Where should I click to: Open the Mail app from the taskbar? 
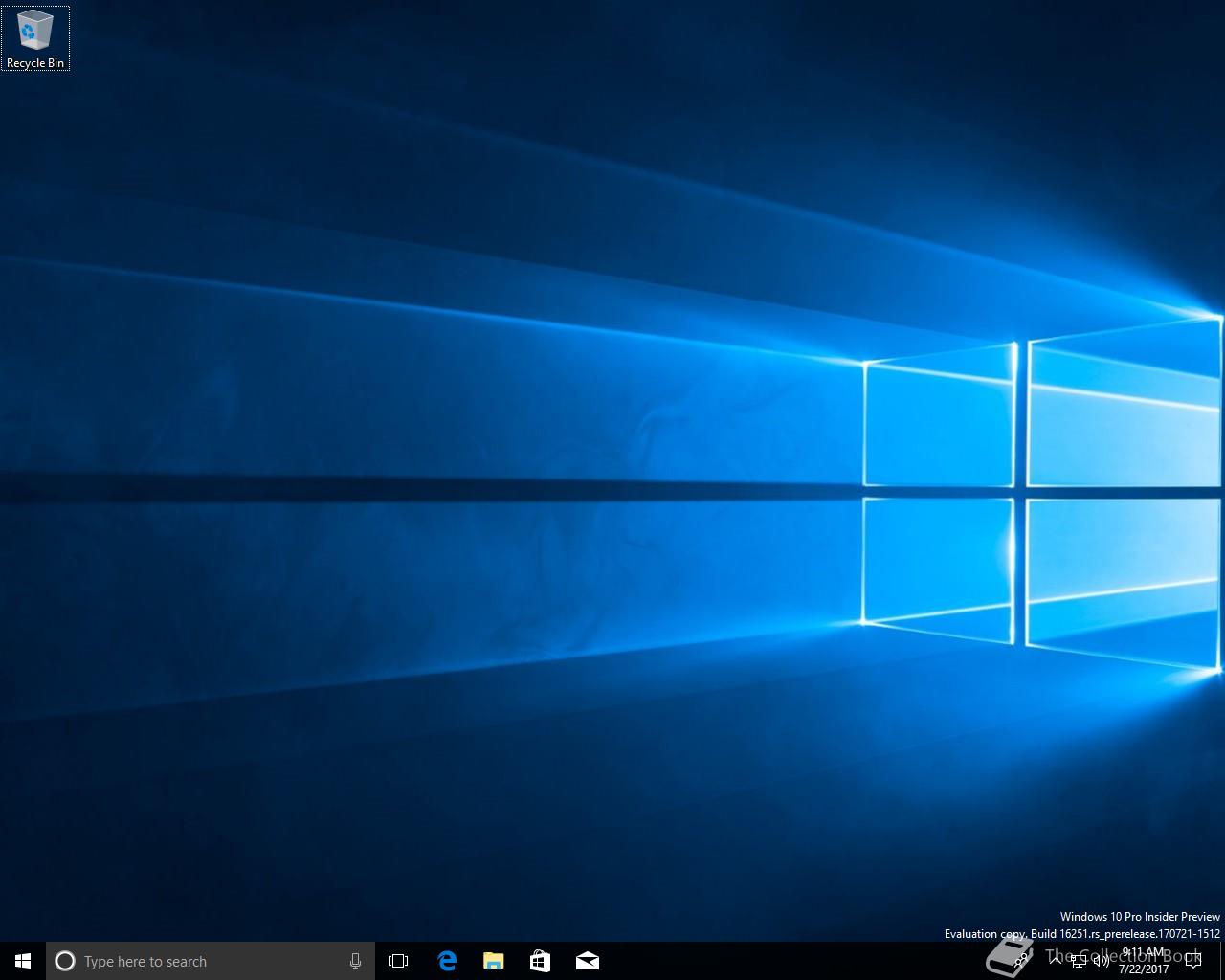point(587,961)
